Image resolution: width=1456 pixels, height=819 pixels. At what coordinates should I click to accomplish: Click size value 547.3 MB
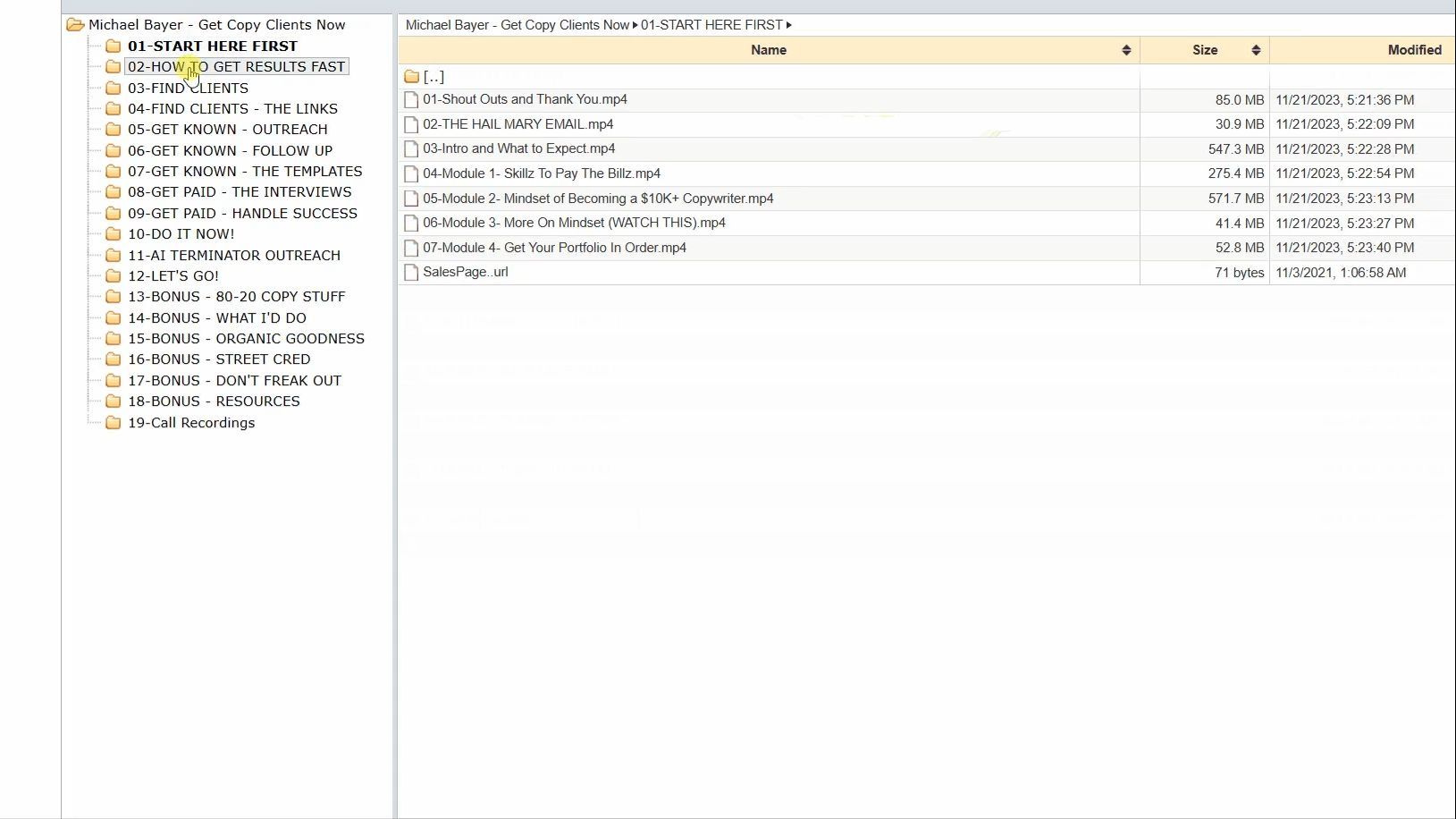coord(1236,149)
